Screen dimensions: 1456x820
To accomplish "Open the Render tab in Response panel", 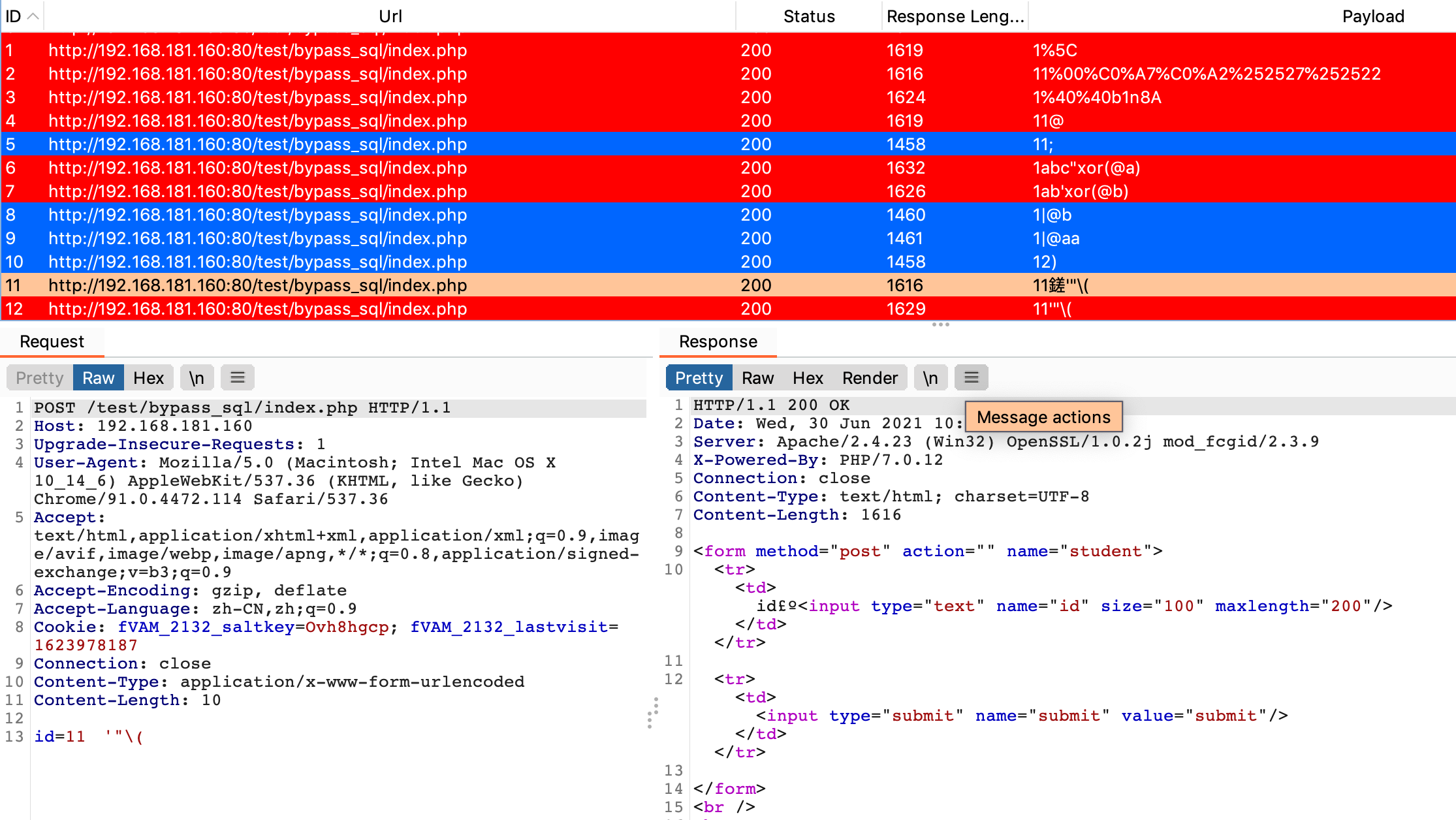I will tap(870, 378).
